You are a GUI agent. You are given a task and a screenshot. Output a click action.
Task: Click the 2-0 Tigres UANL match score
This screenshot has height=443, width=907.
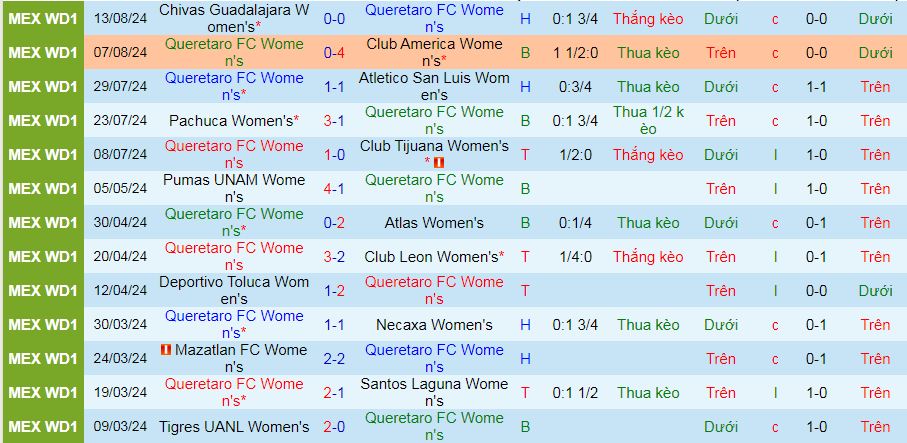334,427
